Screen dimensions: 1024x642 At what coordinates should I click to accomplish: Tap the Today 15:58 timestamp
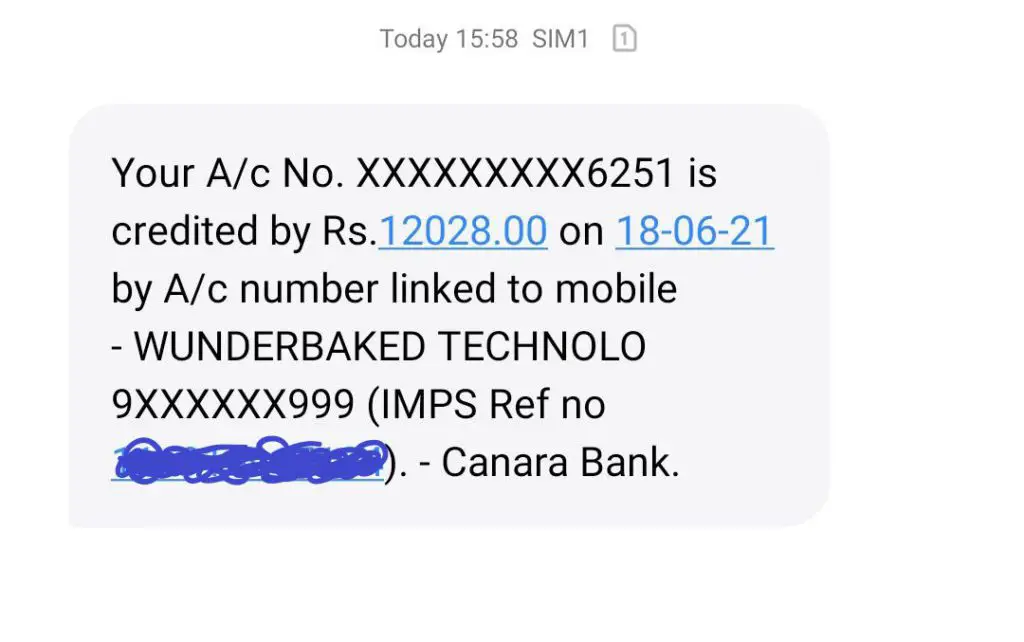point(449,39)
